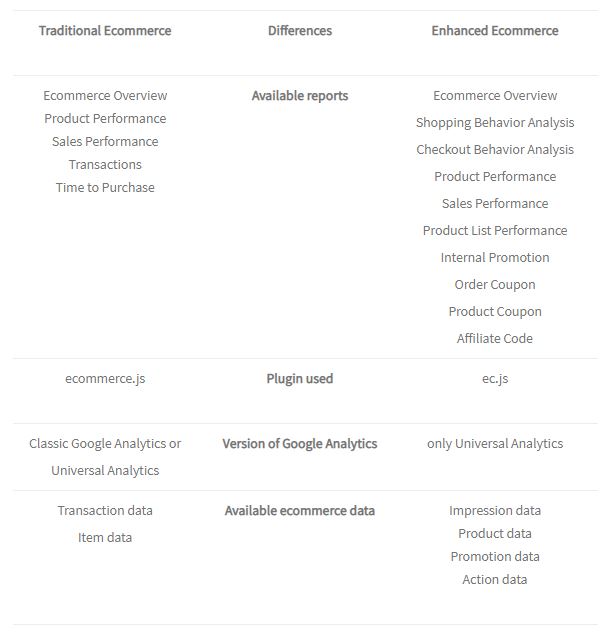
Task: Click the only Universal Analytics text
Action: [x=495, y=443]
